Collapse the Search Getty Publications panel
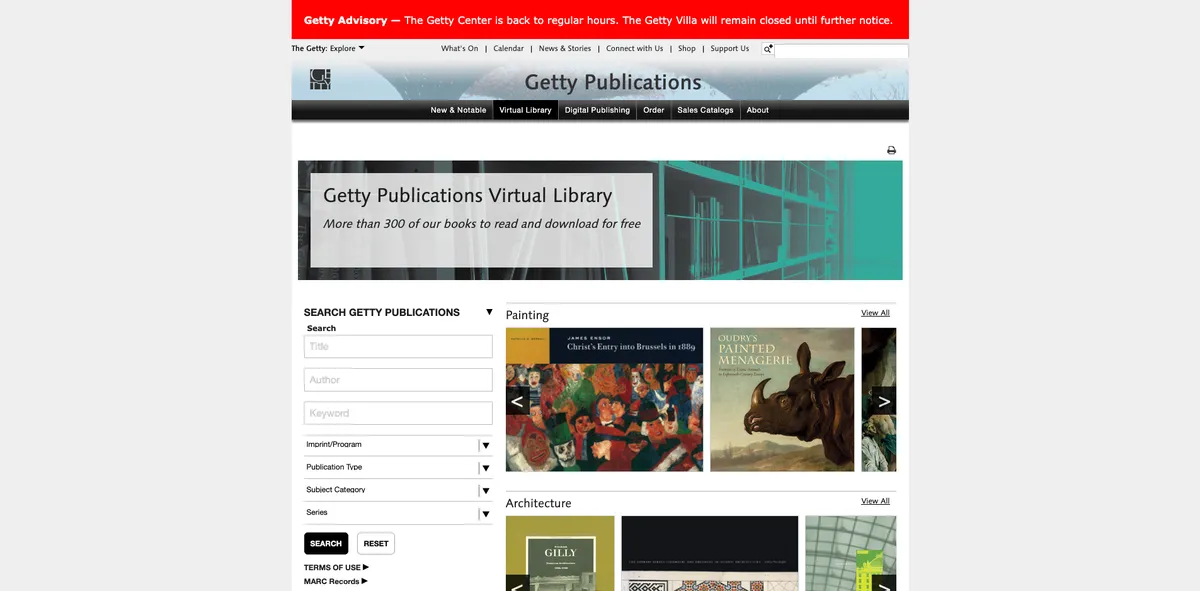Viewport: 1200px width, 591px height. pyautogui.click(x=489, y=312)
